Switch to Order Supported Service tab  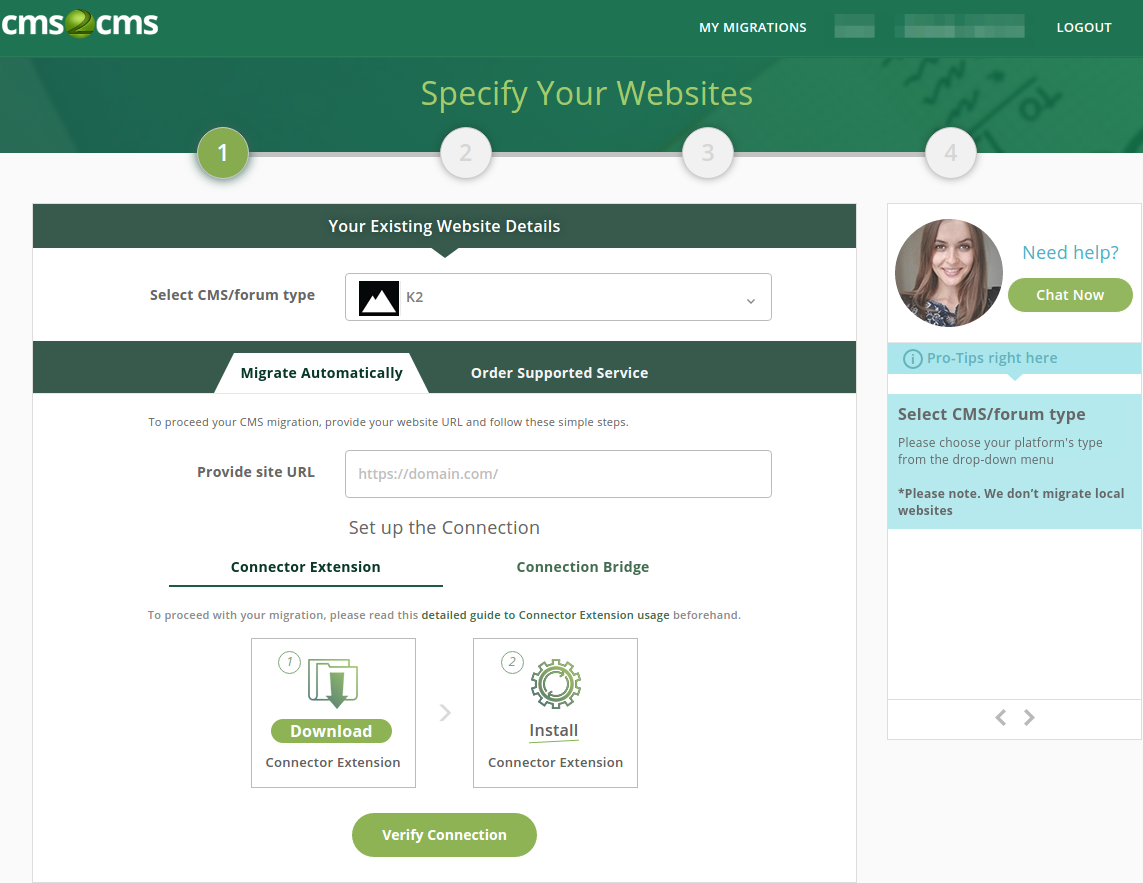pyautogui.click(x=559, y=373)
